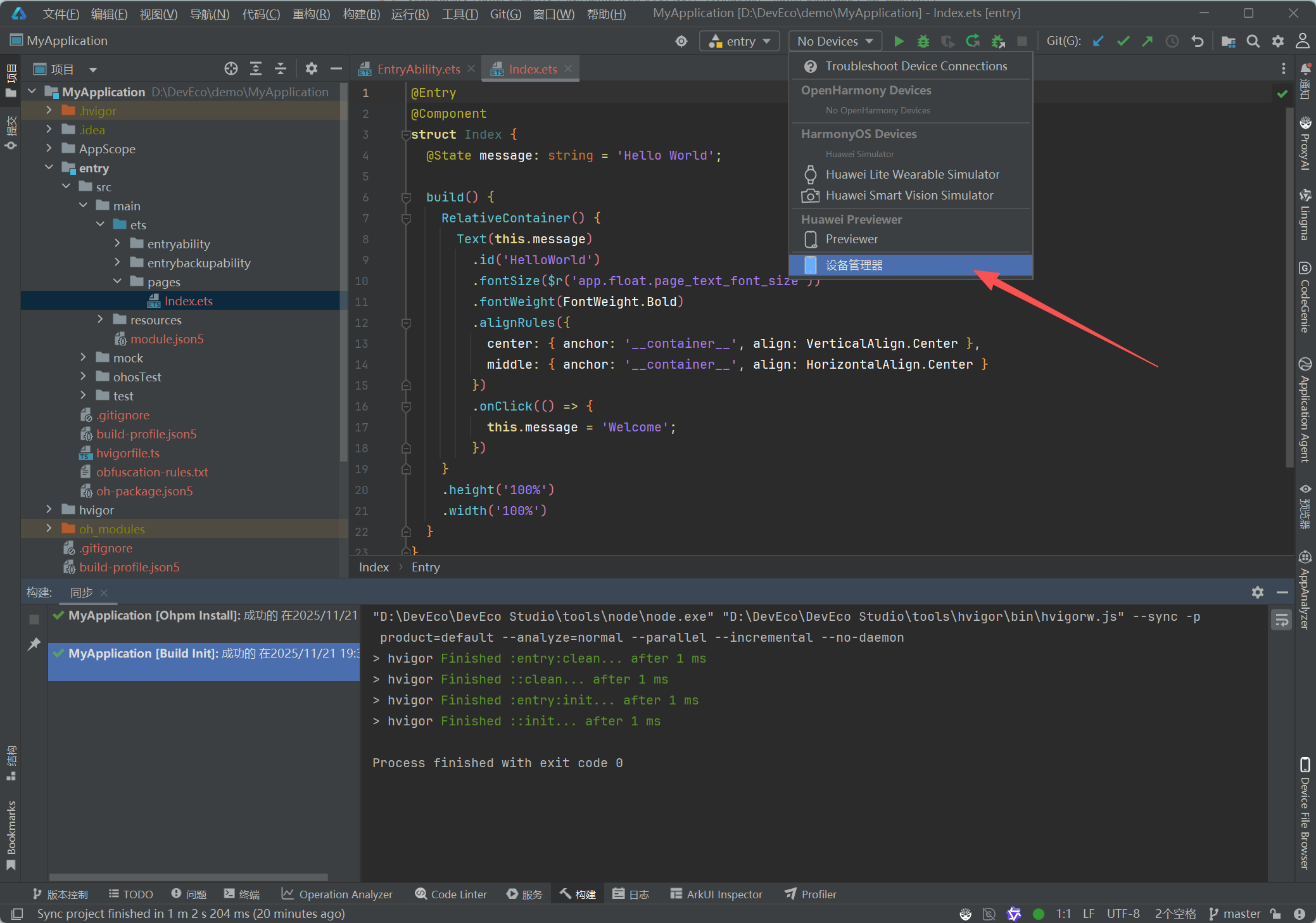
Task: Open the ArkUI Inspector tool window
Action: (716, 894)
